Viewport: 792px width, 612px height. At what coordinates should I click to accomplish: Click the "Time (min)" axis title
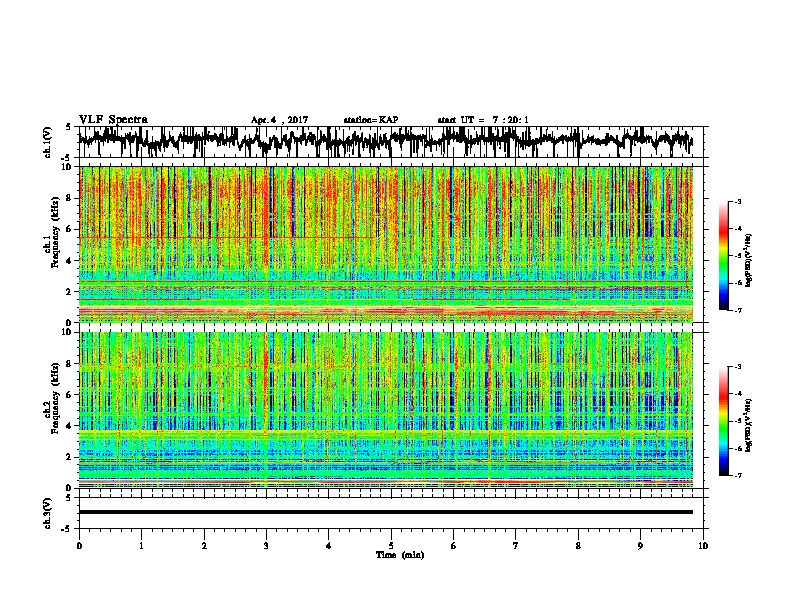click(400, 555)
